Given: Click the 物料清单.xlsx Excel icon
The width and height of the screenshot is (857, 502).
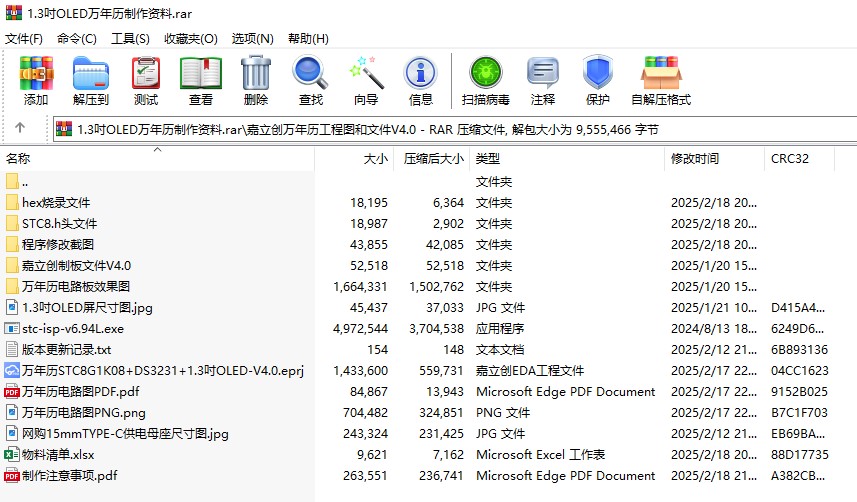Looking at the screenshot, I should tap(12, 454).
